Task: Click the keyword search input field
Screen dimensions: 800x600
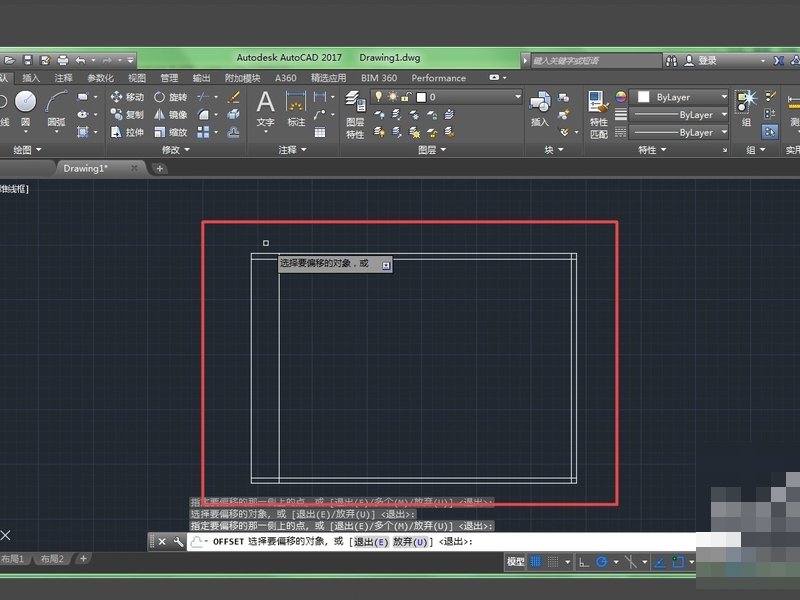Action: [x=595, y=61]
